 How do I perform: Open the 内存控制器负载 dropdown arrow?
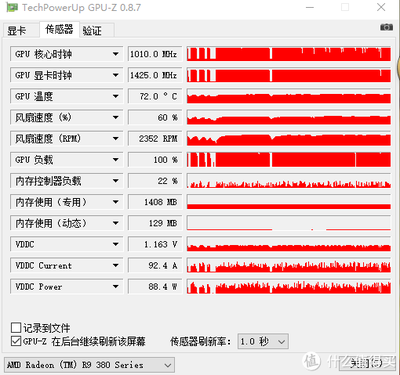[x=116, y=181]
